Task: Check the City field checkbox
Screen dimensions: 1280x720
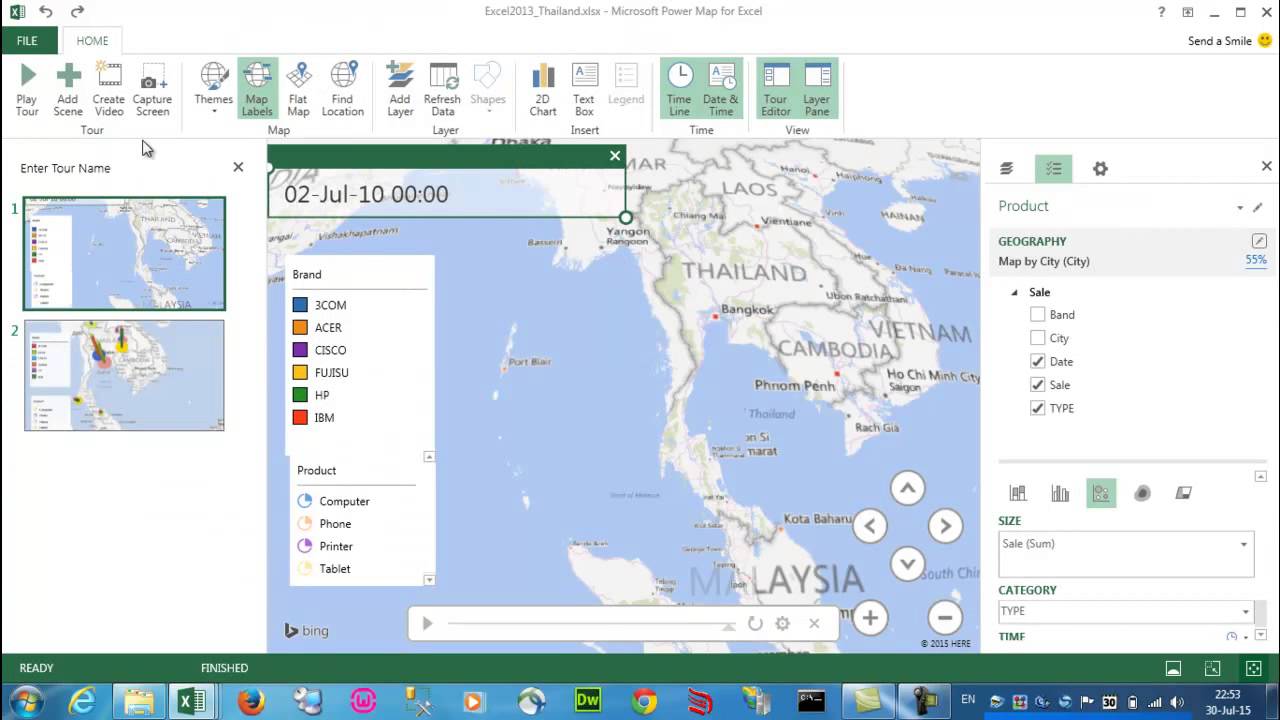Action: coord(1037,338)
